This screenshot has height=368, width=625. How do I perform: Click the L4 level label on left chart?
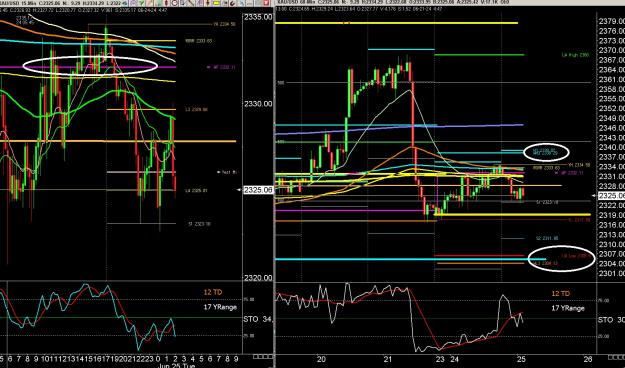click(x=196, y=191)
